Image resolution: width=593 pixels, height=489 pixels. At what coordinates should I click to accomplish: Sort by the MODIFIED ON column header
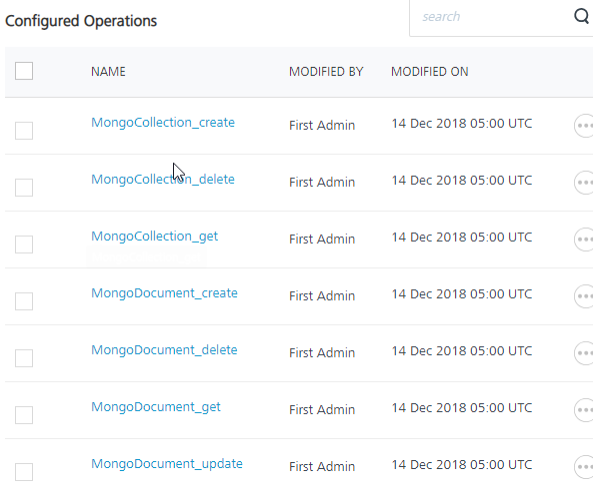[430, 71]
